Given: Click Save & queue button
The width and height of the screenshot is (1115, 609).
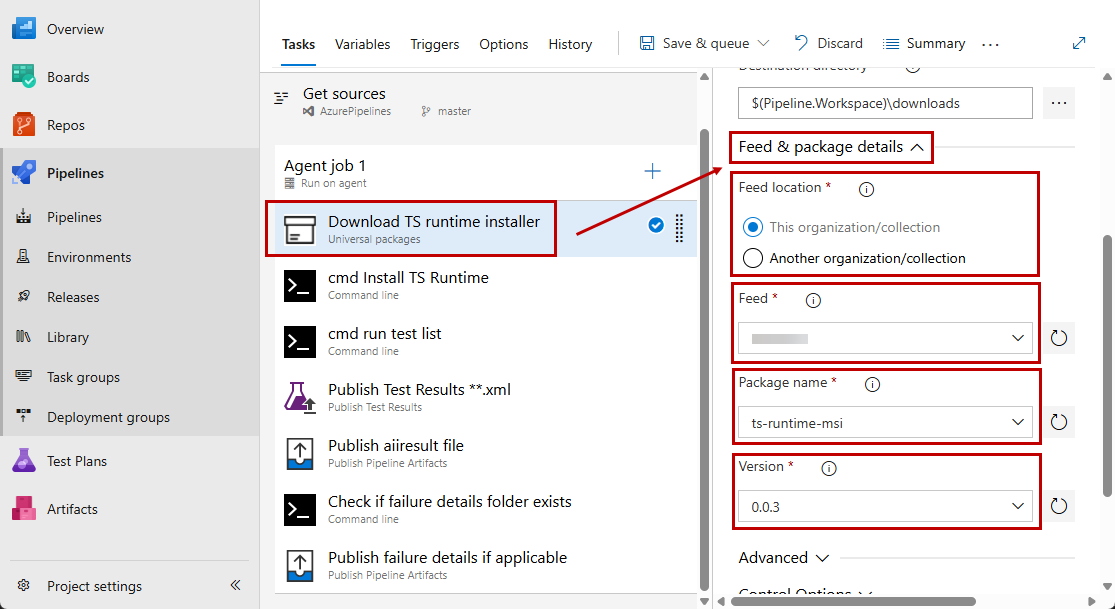Looking at the screenshot, I should coord(694,43).
